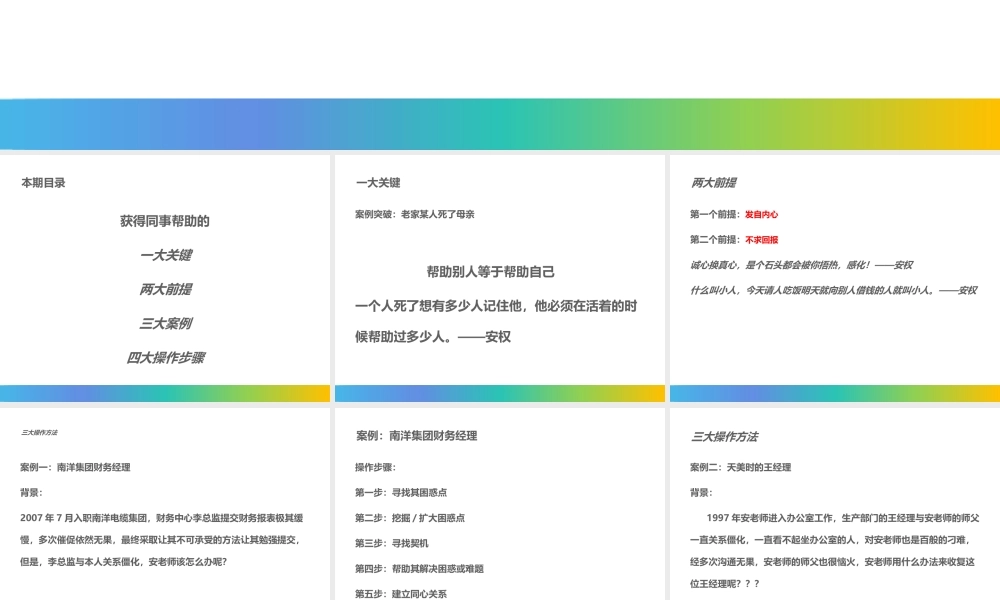
Task: Click the text 四大操作步骤
Action: click(x=166, y=358)
